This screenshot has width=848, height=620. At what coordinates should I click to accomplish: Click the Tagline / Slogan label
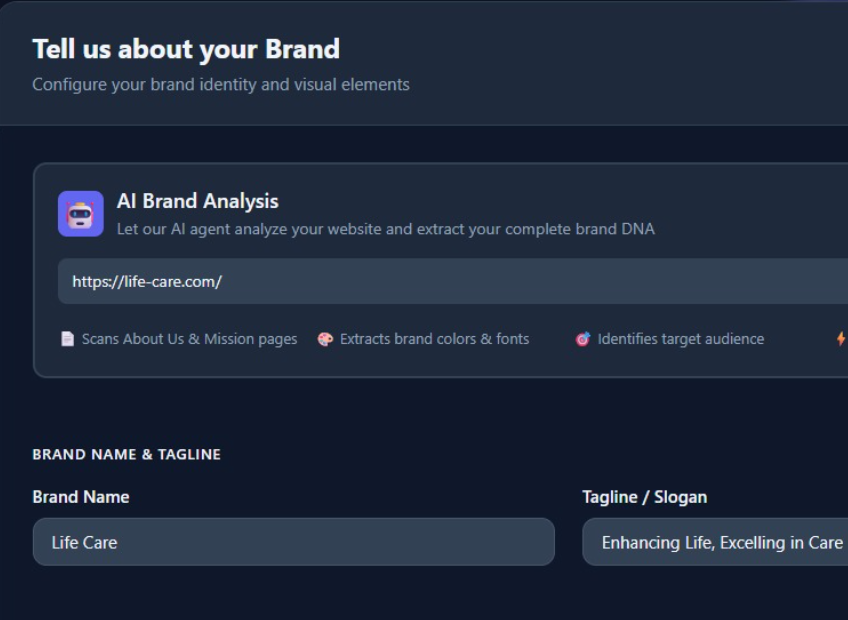pos(644,497)
